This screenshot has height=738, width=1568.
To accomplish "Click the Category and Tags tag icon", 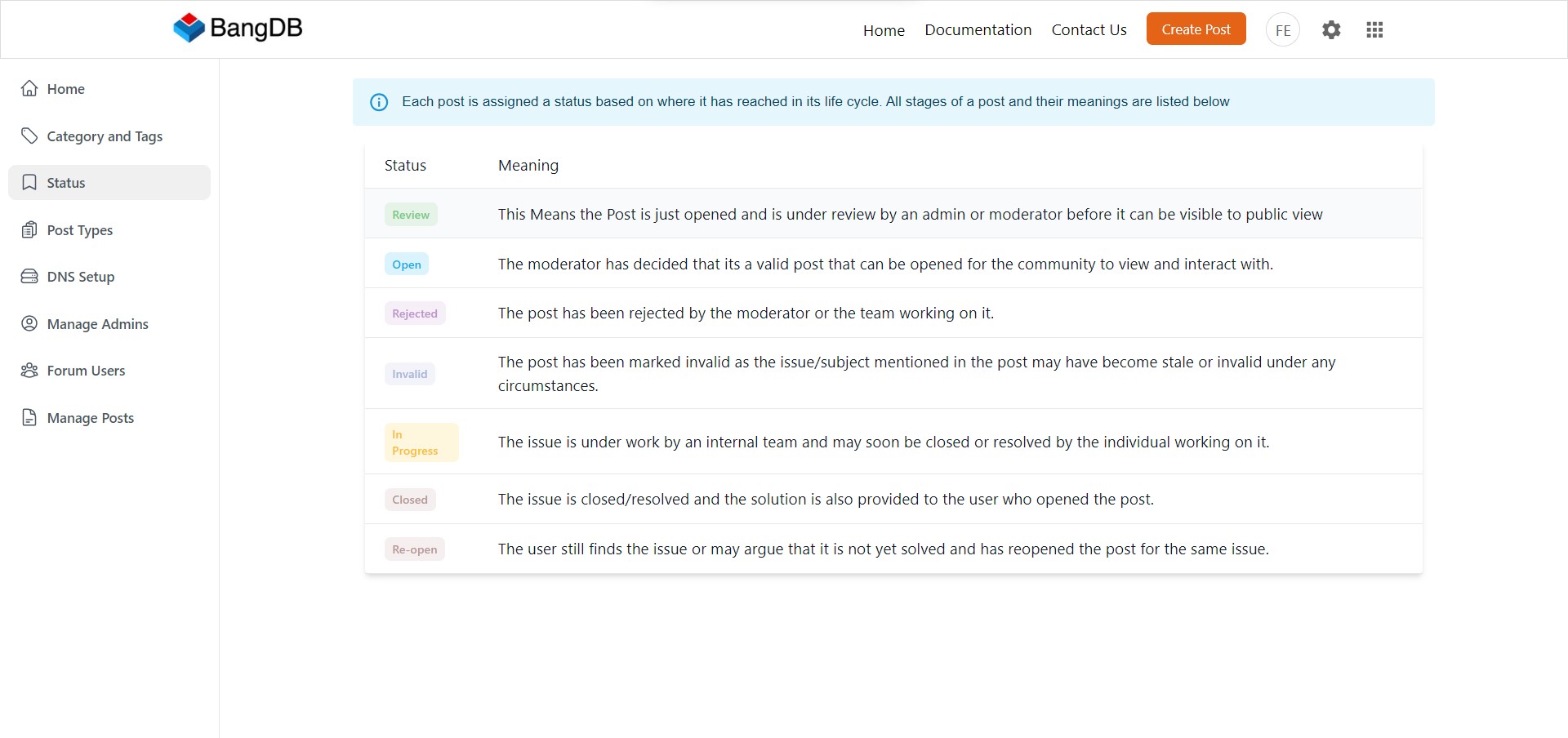I will click(29, 136).
